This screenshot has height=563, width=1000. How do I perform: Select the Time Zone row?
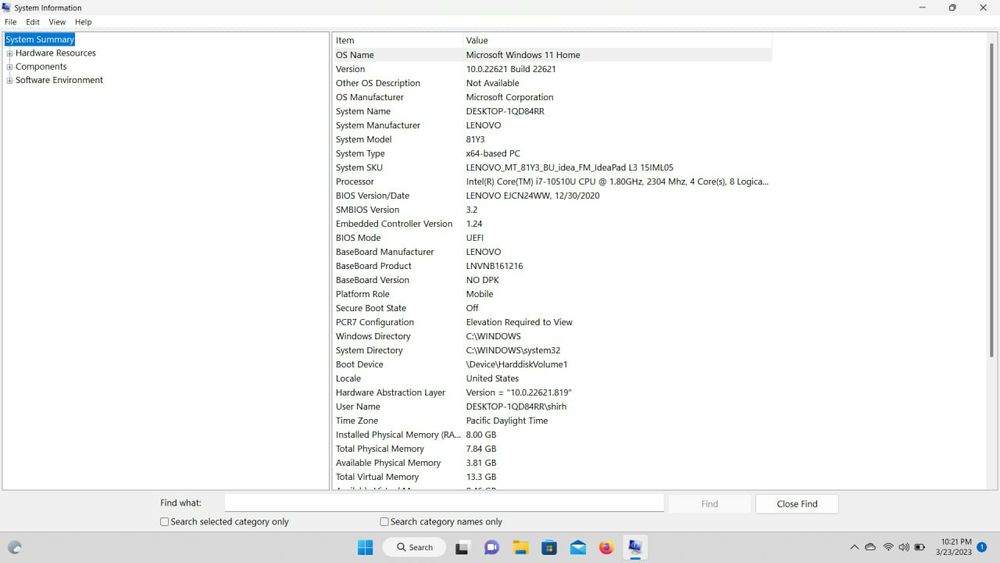[552, 420]
